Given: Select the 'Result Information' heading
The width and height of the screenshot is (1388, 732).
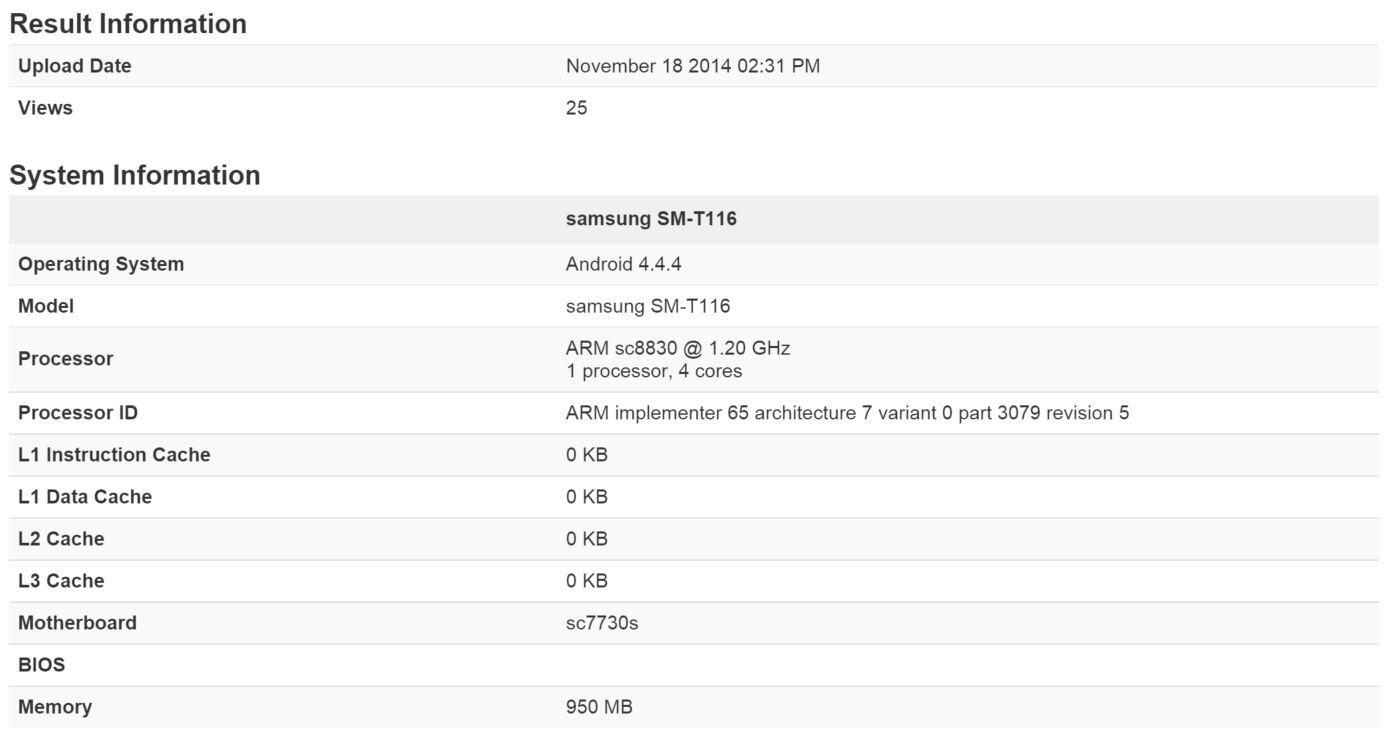Looking at the screenshot, I should tap(128, 24).
